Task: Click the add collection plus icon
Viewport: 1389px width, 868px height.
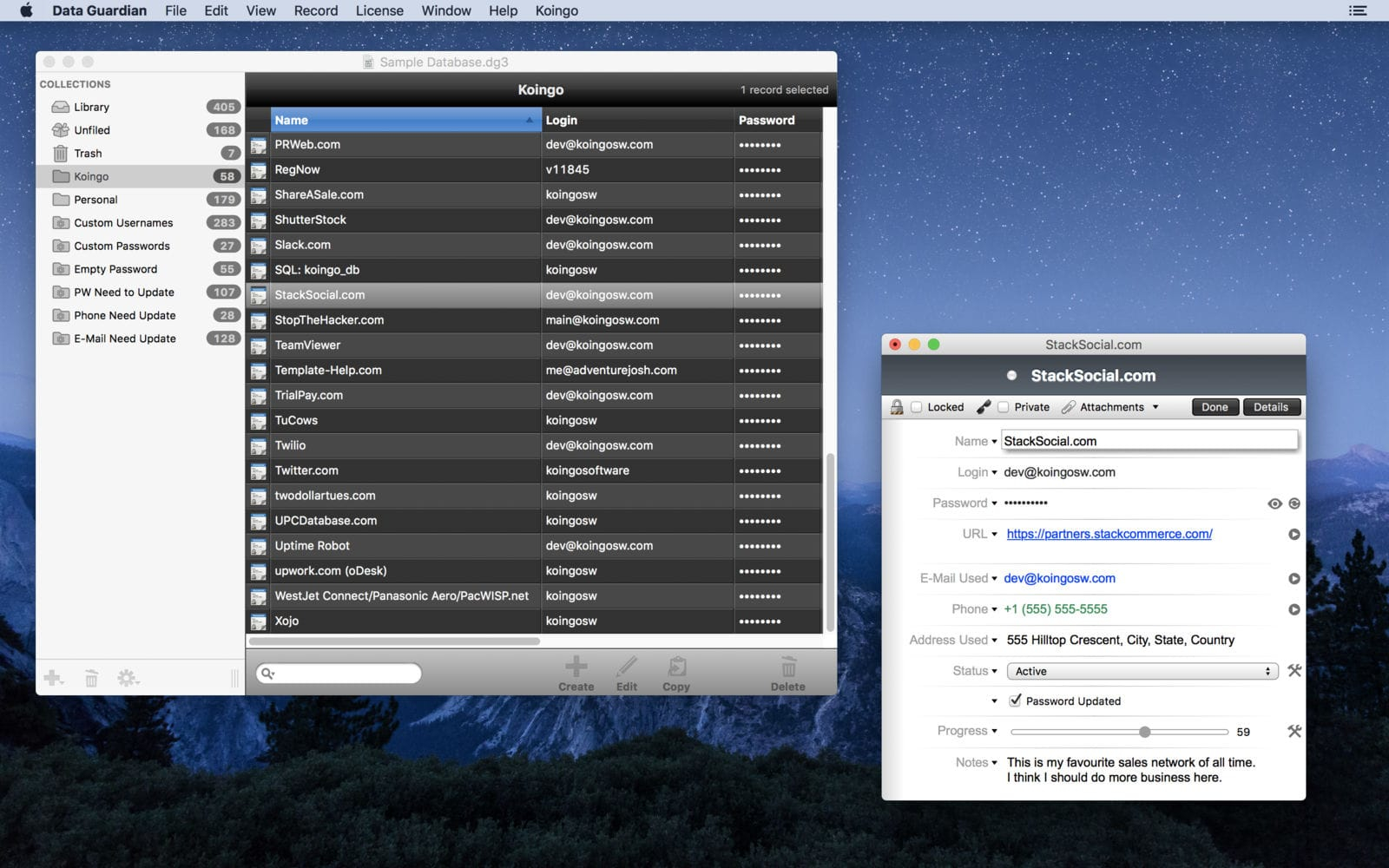Action: coord(54,678)
